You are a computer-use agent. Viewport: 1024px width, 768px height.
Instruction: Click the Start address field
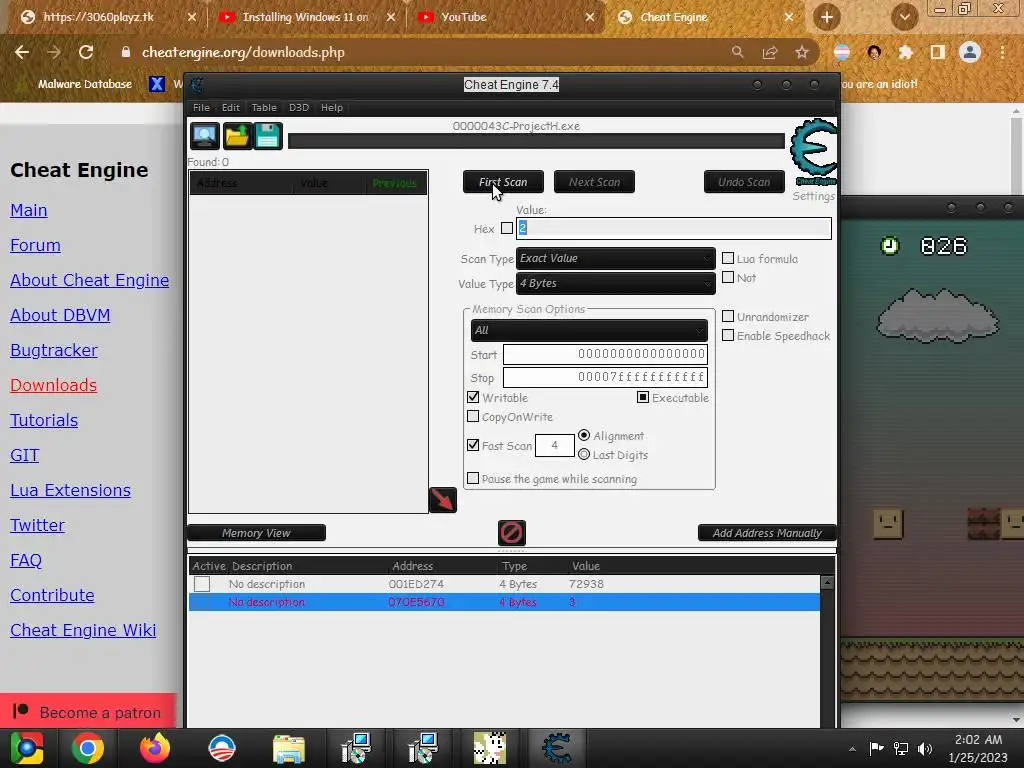tap(605, 354)
